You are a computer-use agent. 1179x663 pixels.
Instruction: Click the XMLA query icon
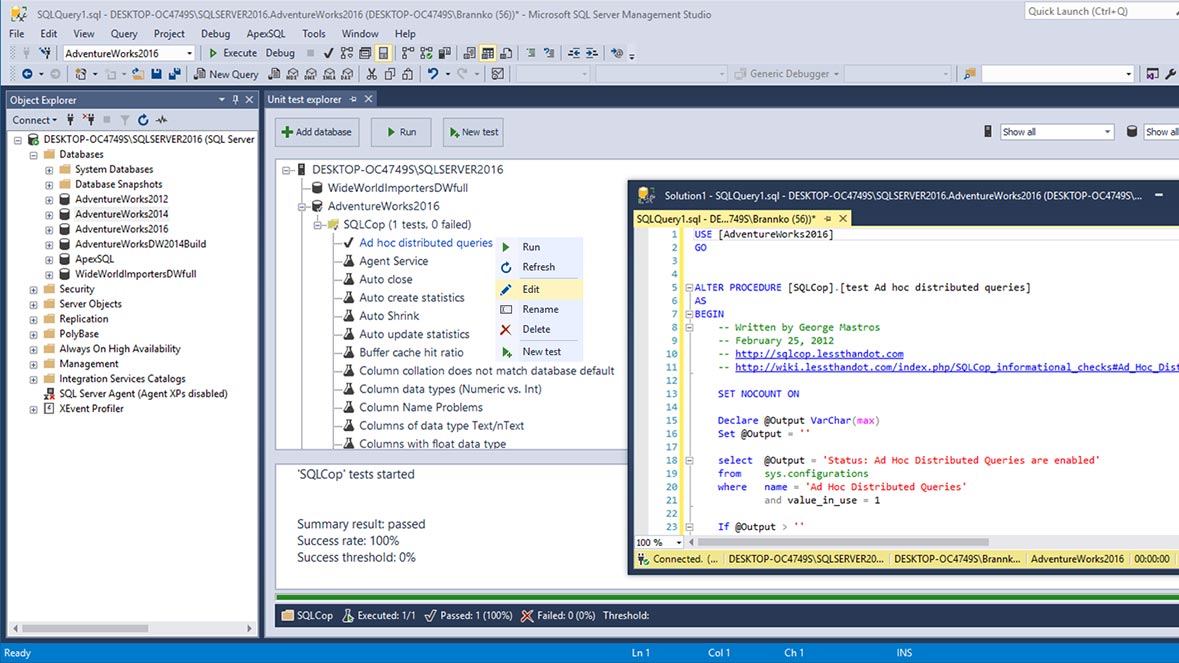[329, 74]
